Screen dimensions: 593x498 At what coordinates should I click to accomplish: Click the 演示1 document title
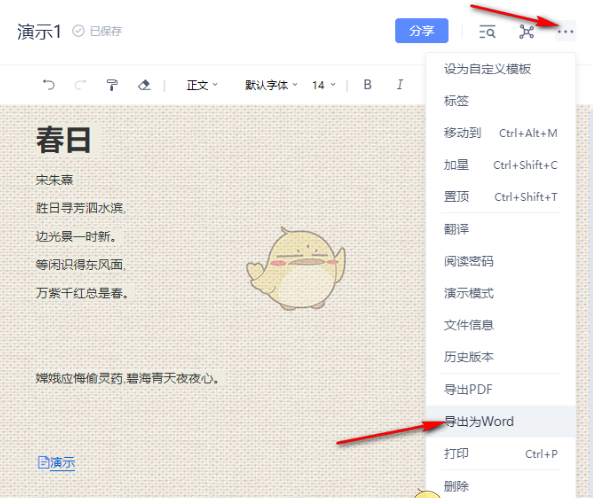[x=39, y=31]
